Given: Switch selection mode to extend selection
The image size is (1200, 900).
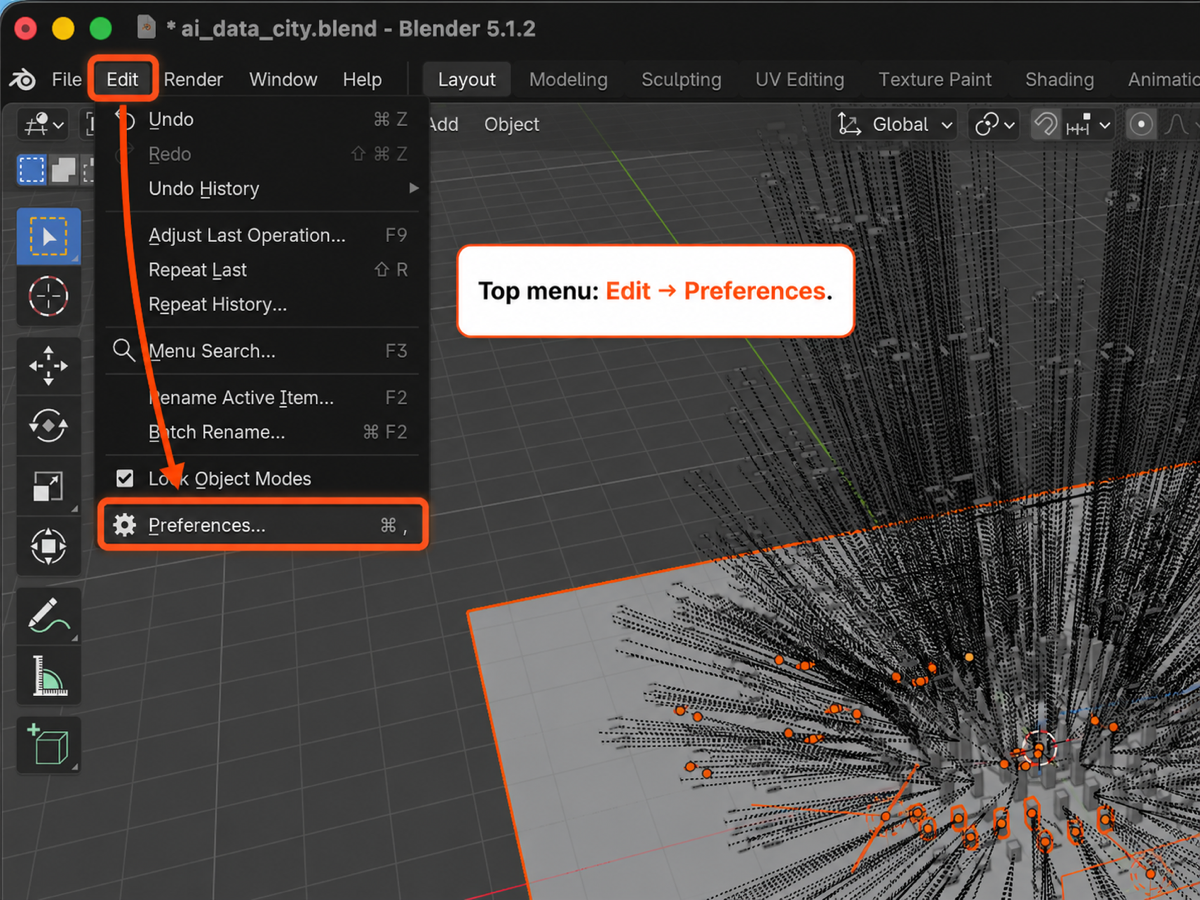Looking at the screenshot, I should tap(64, 169).
